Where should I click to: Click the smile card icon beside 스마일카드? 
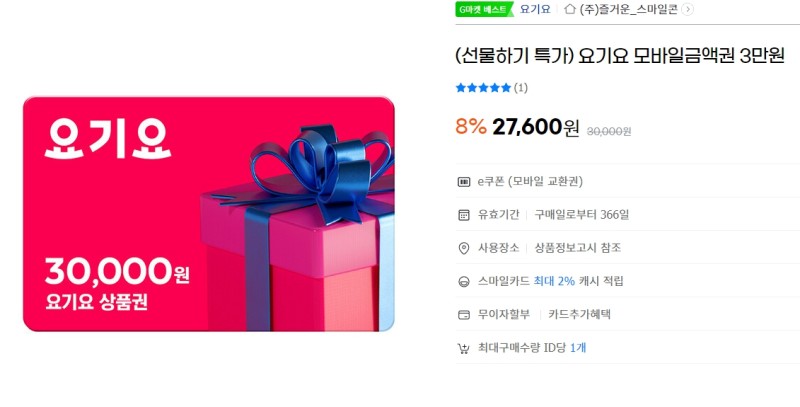point(463,282)
